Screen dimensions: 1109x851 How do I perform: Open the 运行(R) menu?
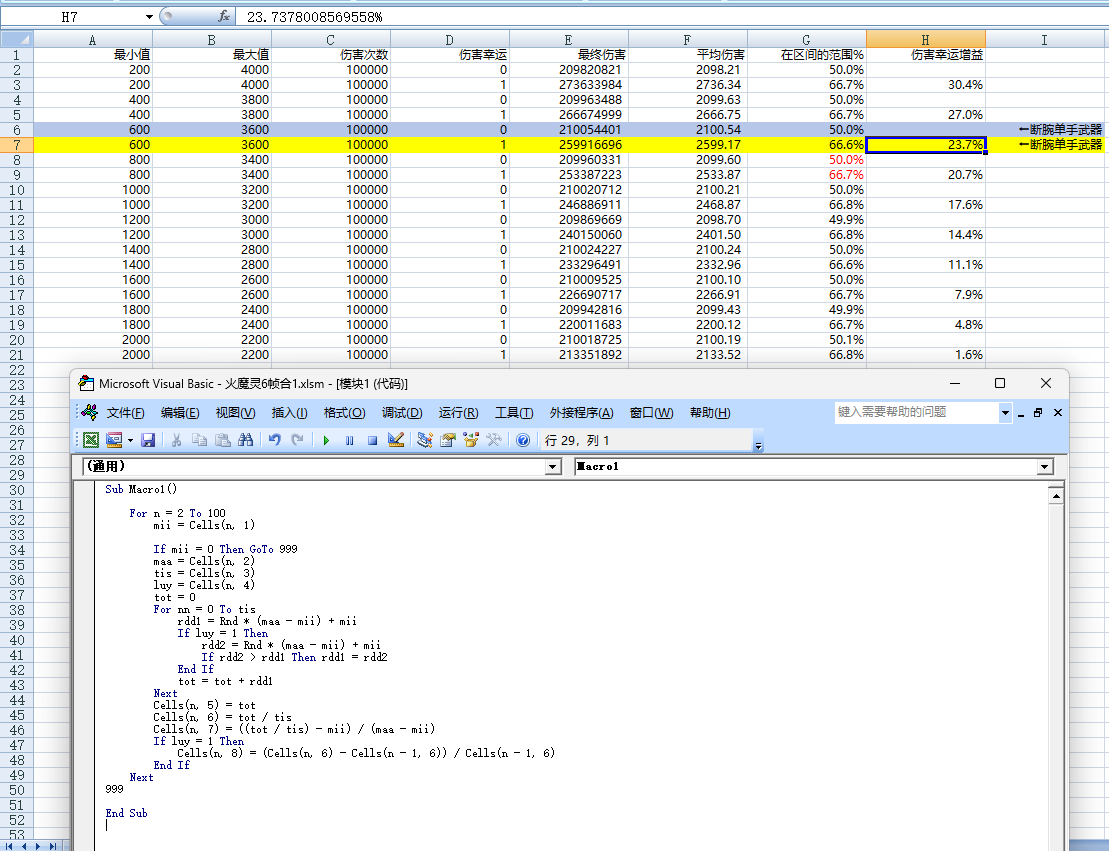click(x=458, y=413)
